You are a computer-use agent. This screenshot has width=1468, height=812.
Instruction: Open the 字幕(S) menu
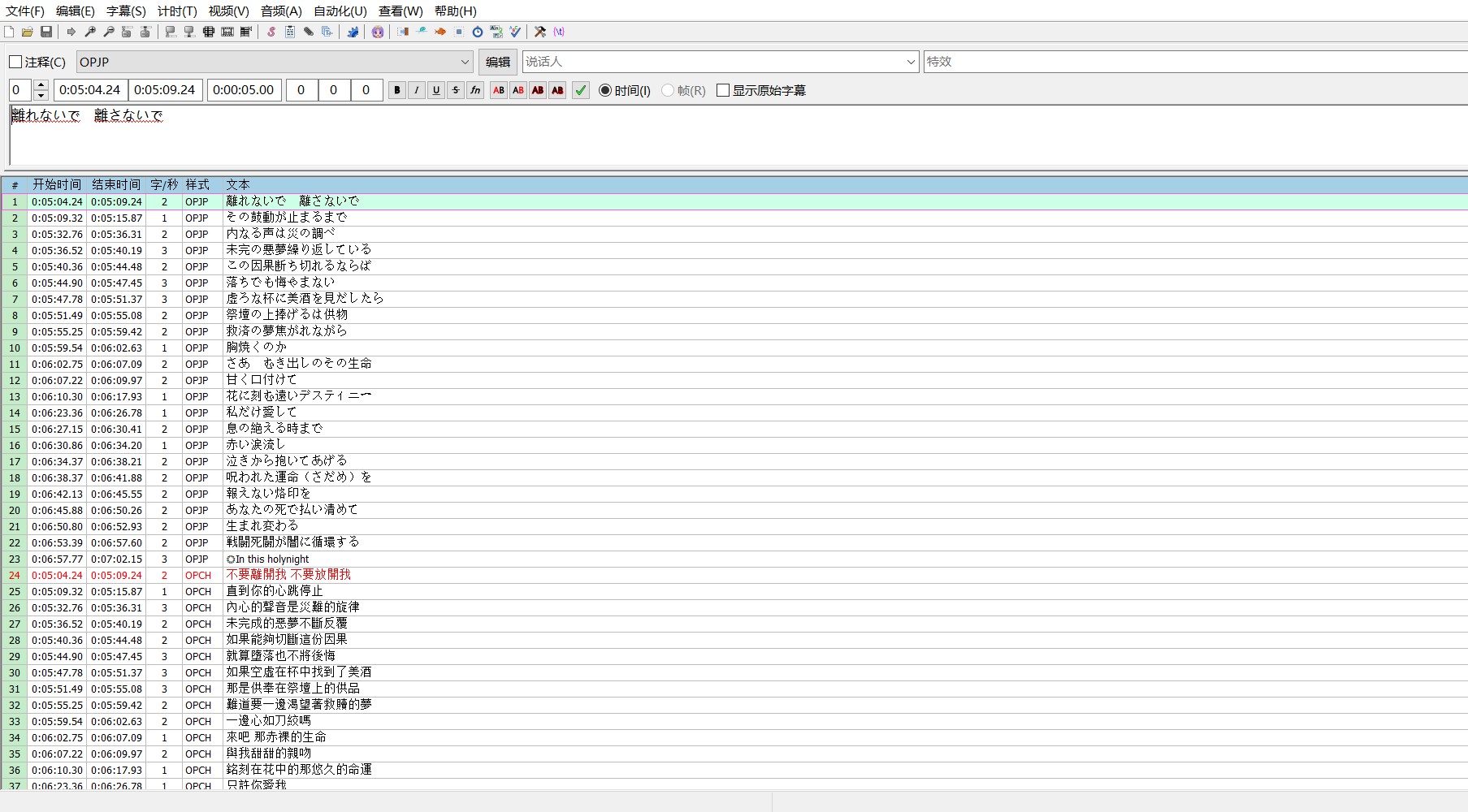[126, 11]
